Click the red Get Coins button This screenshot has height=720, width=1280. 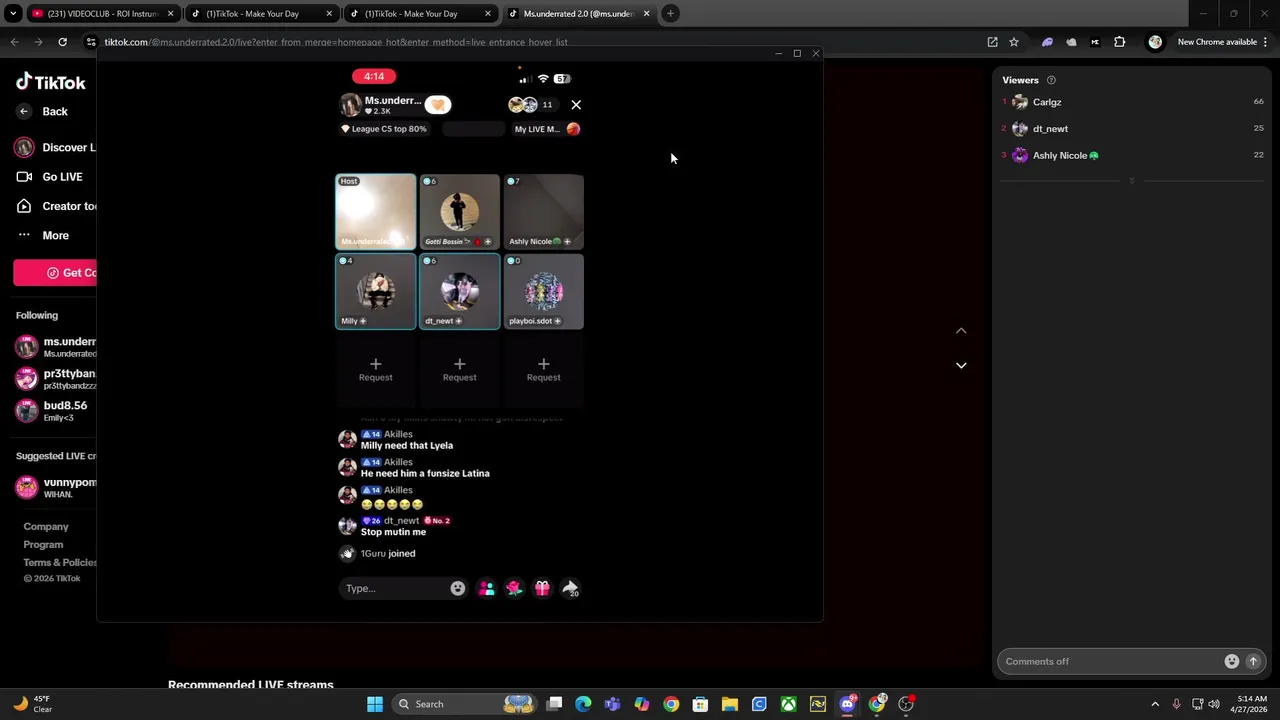[x=55, y=273]
